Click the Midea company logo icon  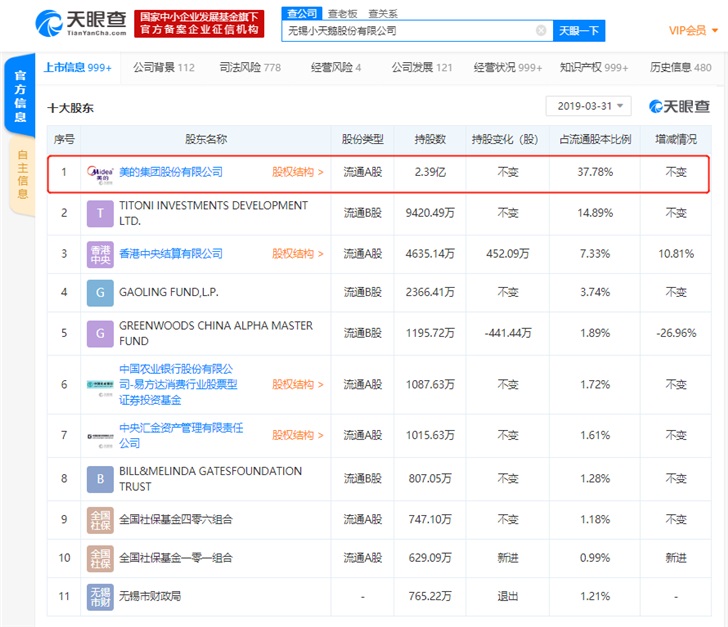[100, 172]
